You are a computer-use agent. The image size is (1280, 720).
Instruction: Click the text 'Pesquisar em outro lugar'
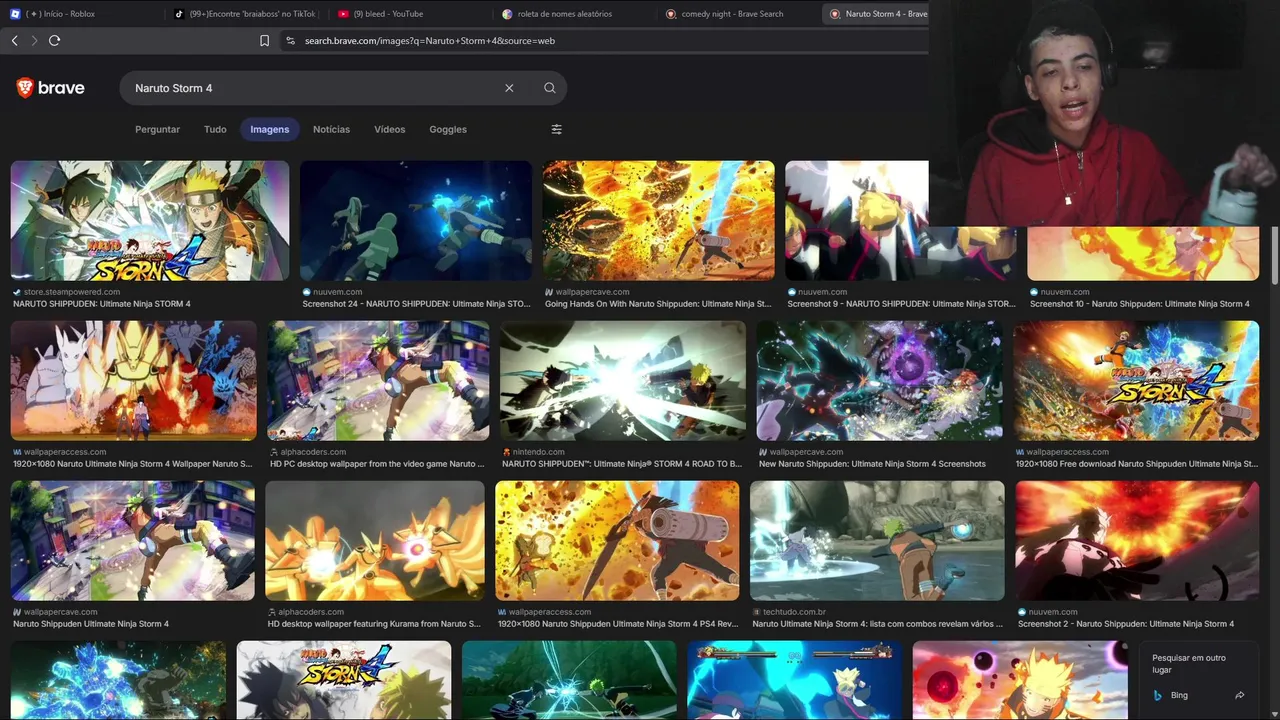(1189, 663)
